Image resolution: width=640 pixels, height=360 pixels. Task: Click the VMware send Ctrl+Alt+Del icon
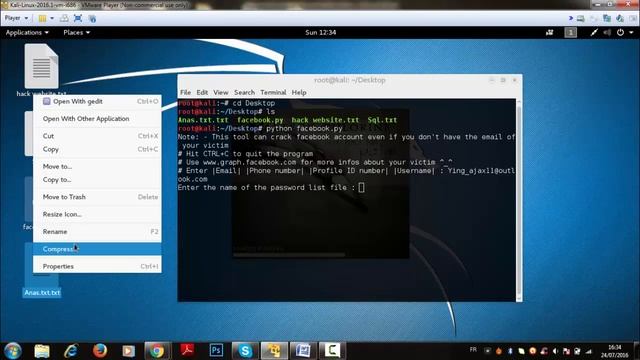click(x=64, y=18)
